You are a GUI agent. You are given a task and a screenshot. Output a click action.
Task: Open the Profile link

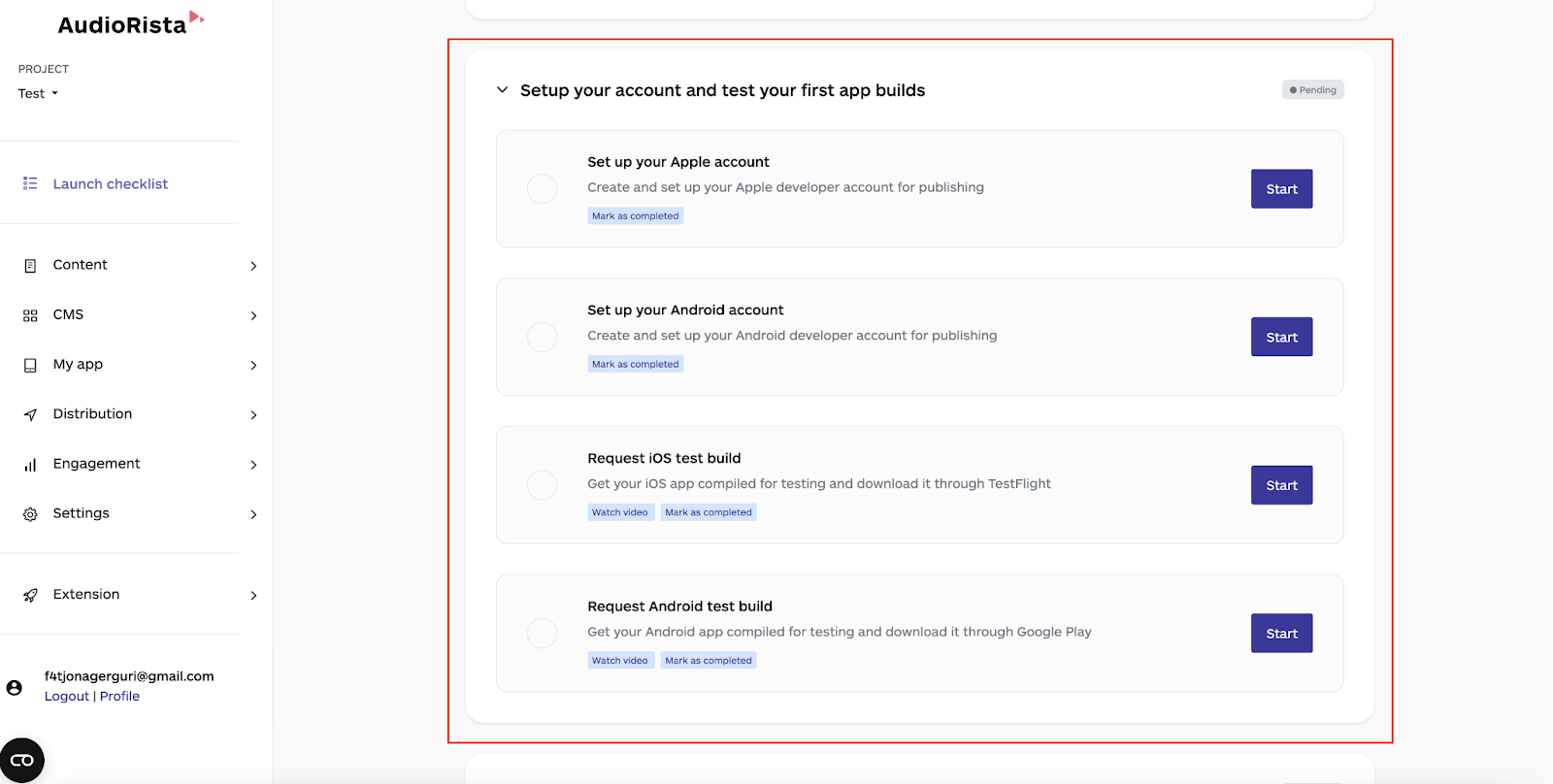coord(119,696)
